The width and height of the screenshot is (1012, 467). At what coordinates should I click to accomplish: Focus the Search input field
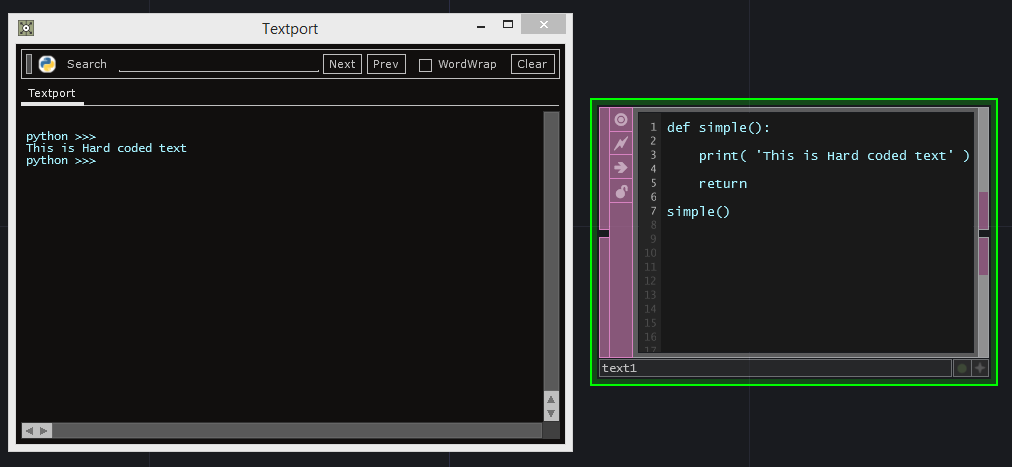[218, 64]
